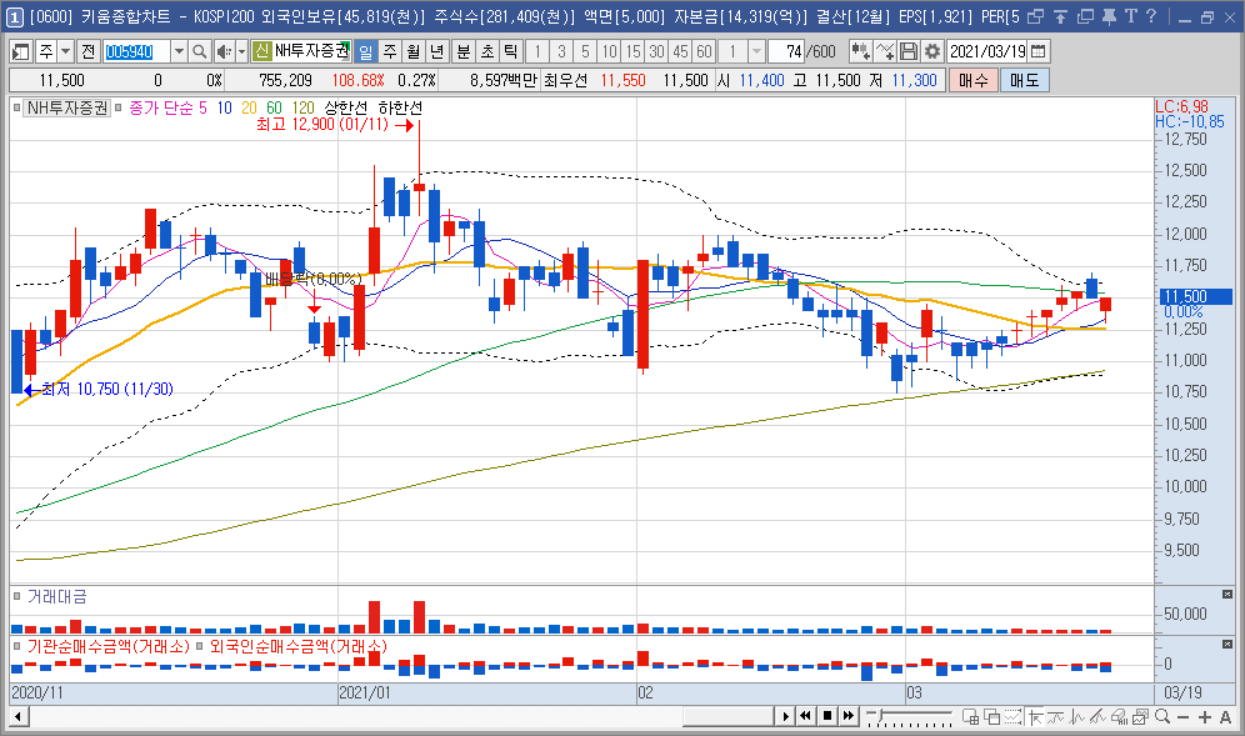Click the stop playback button
Viewport: 1245px width, 736px height.
(x=827, y=717)
